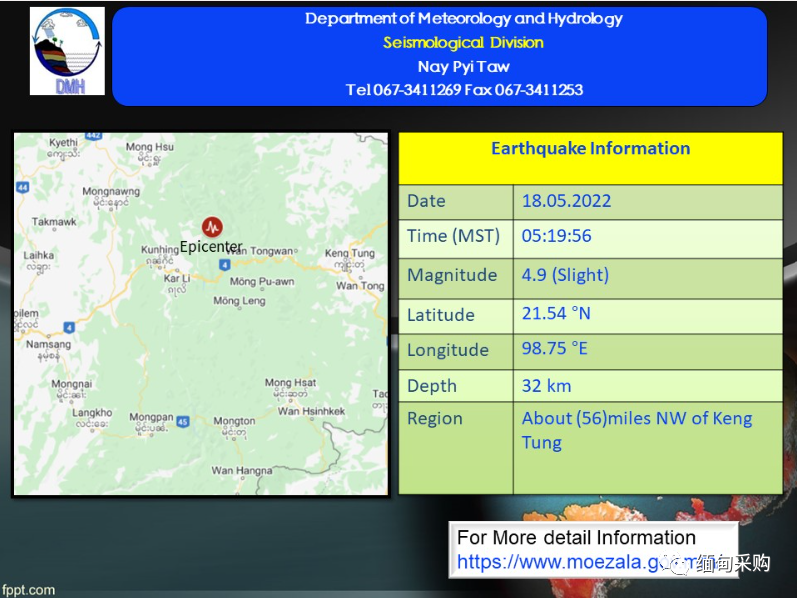Click Möng Leng label on map
Screen dimensions: 797x598
point(239,301)
